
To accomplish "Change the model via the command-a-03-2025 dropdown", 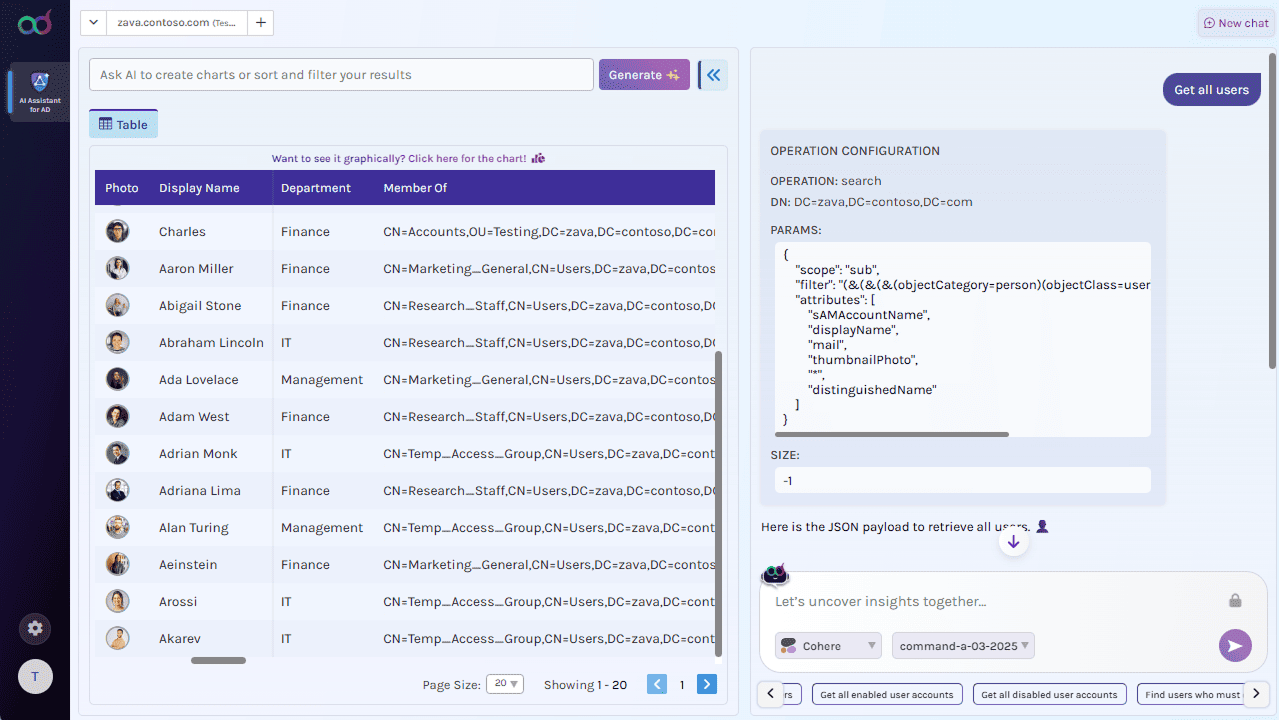I will (962, 645).
